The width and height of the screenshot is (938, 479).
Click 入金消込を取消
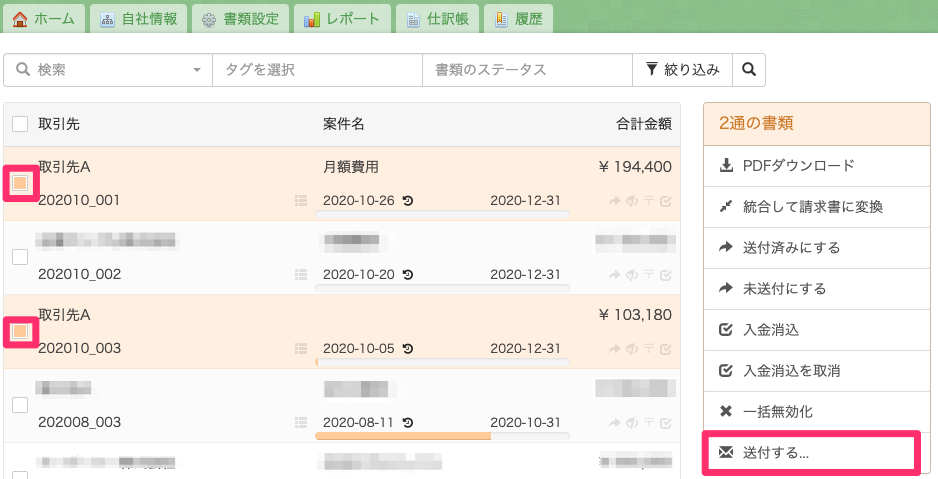[817, 371]
